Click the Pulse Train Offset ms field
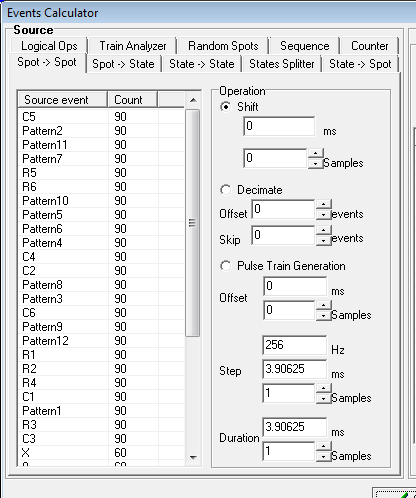 tap(295, 286)
